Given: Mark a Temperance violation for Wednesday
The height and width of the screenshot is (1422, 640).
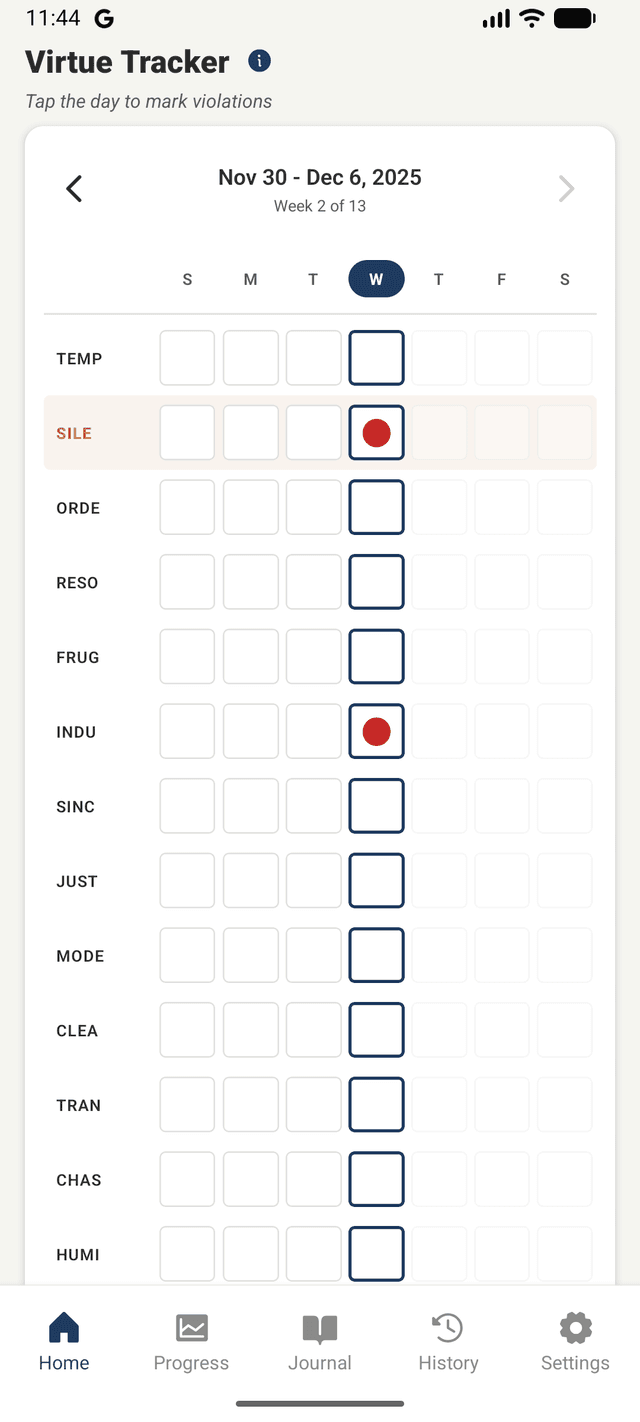Looking at the screenshot, I should tap(376, 357).
